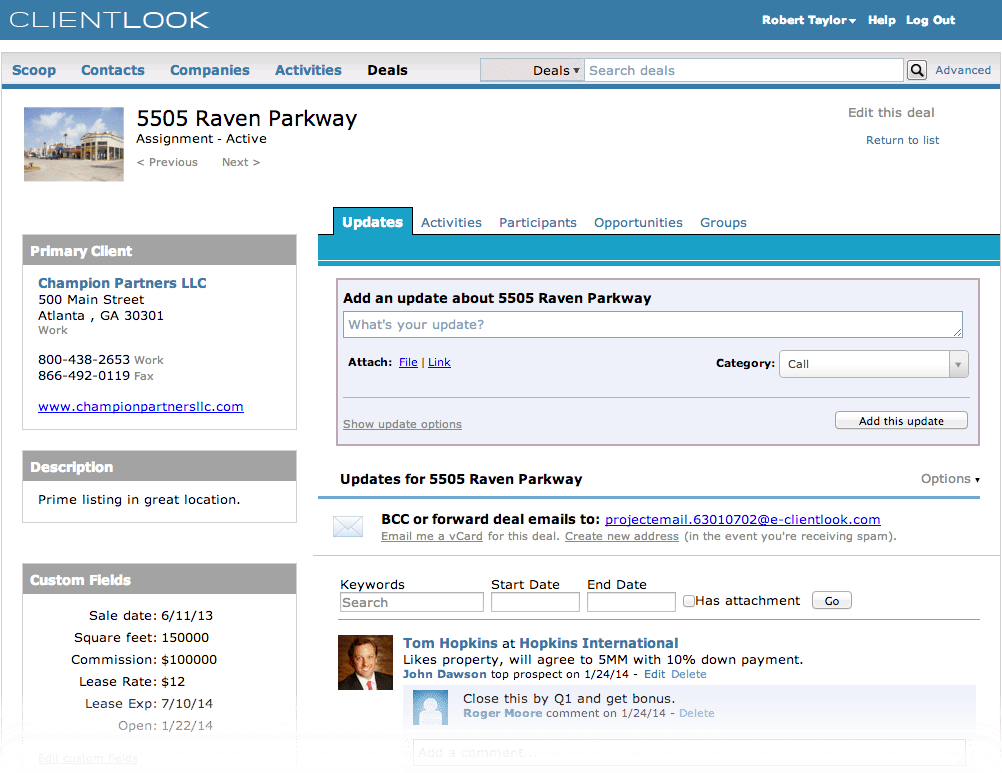The height and width of the screenshot is (773, 1002).
Task: Enable the Has attachment filter
Action: pyautogui.click(x=688, y=600)
